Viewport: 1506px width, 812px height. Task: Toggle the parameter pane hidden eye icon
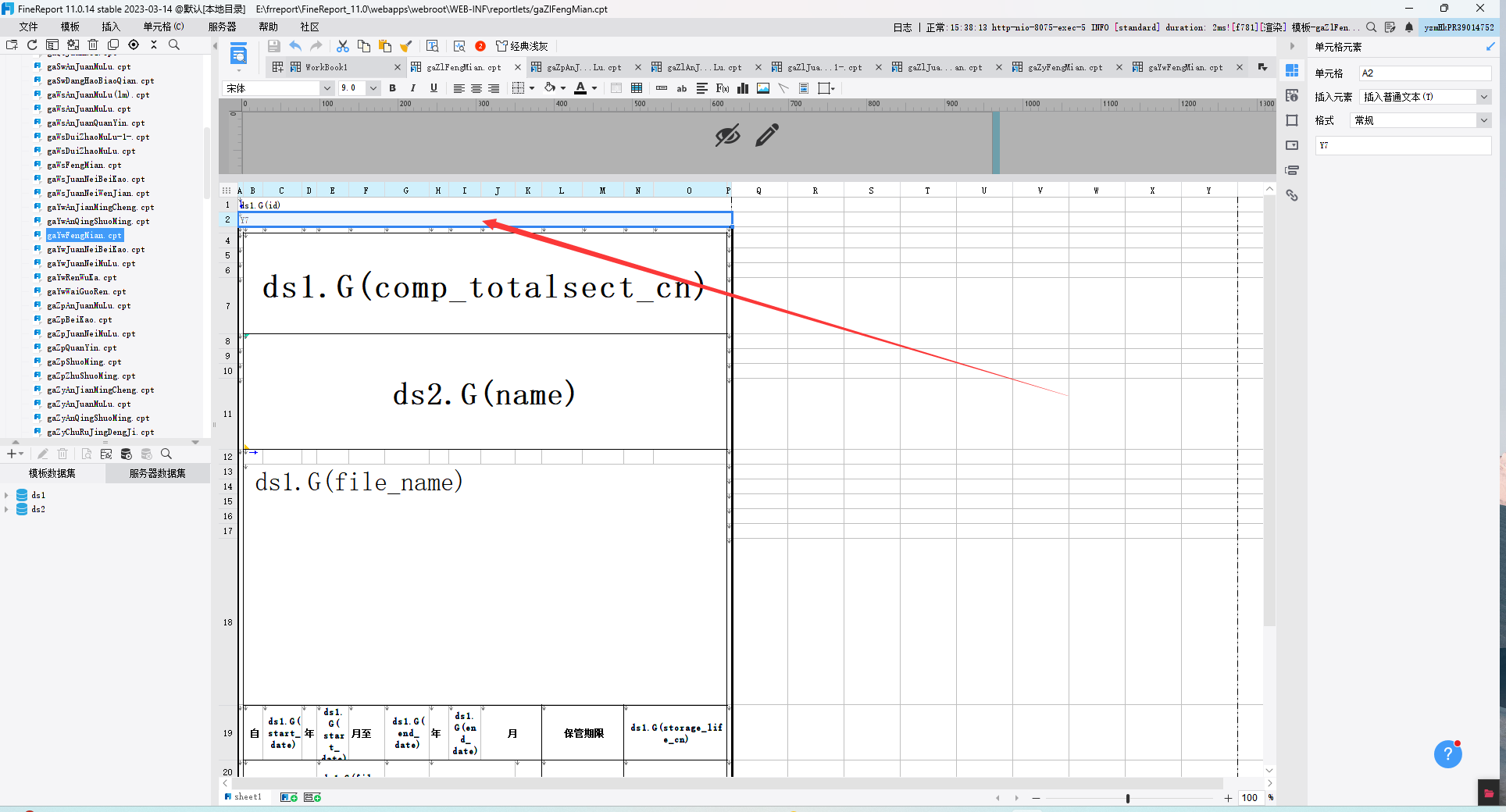727,135
